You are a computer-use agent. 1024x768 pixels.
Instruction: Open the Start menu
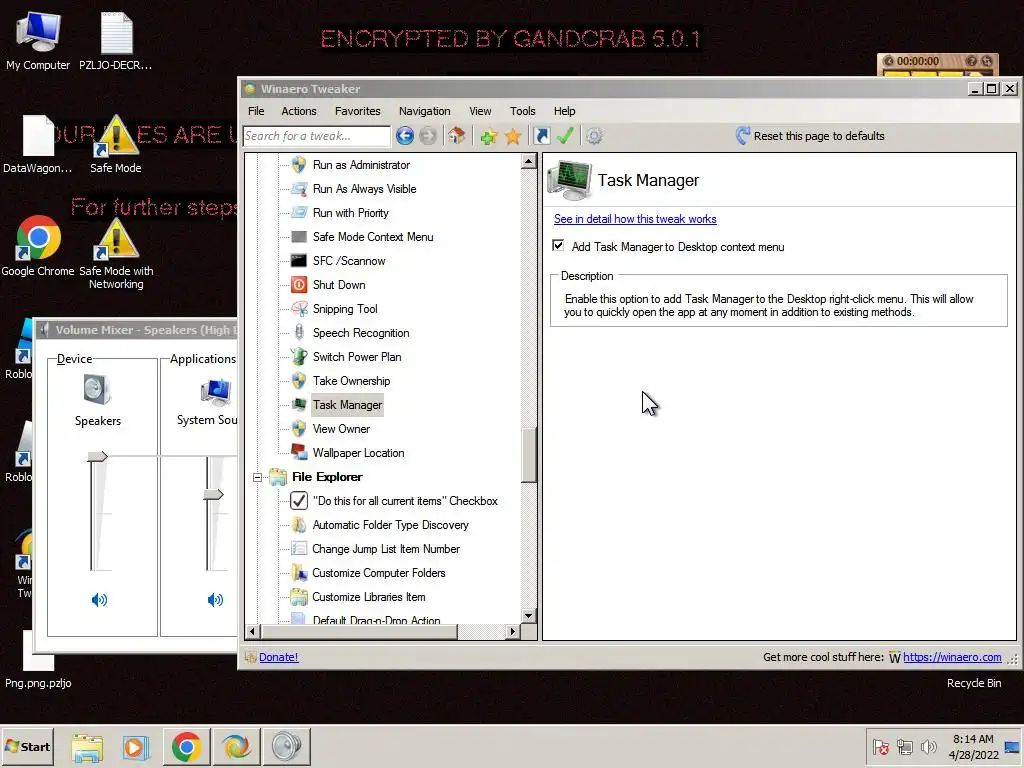[27, 746]
